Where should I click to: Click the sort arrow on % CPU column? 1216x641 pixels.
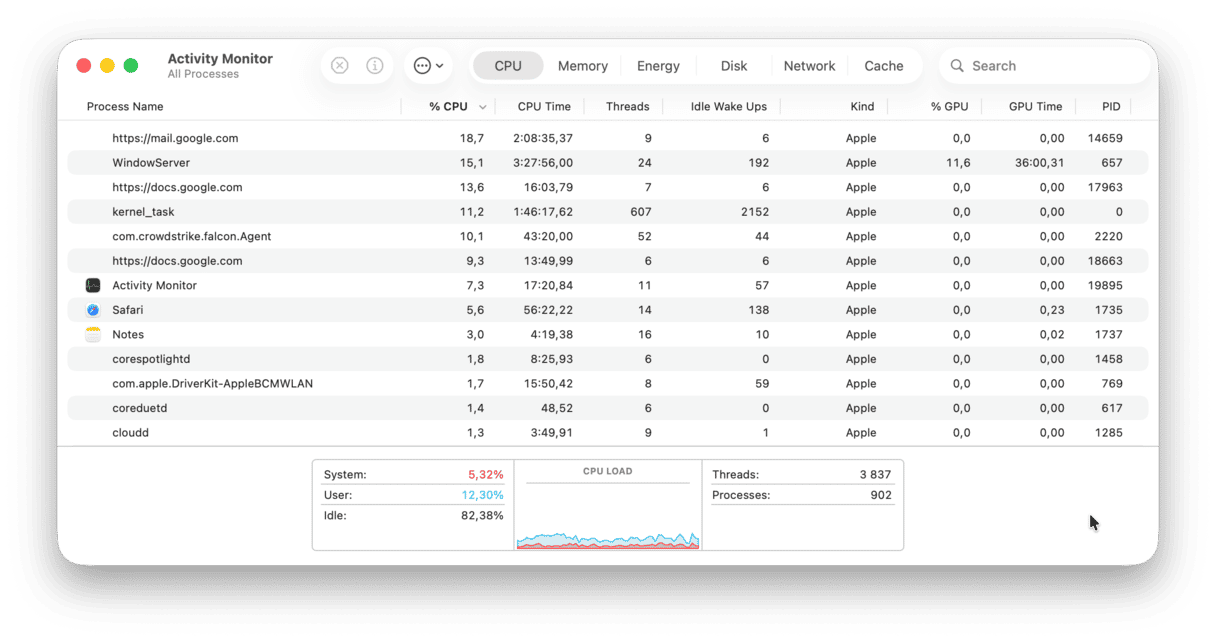click(483, 106)
